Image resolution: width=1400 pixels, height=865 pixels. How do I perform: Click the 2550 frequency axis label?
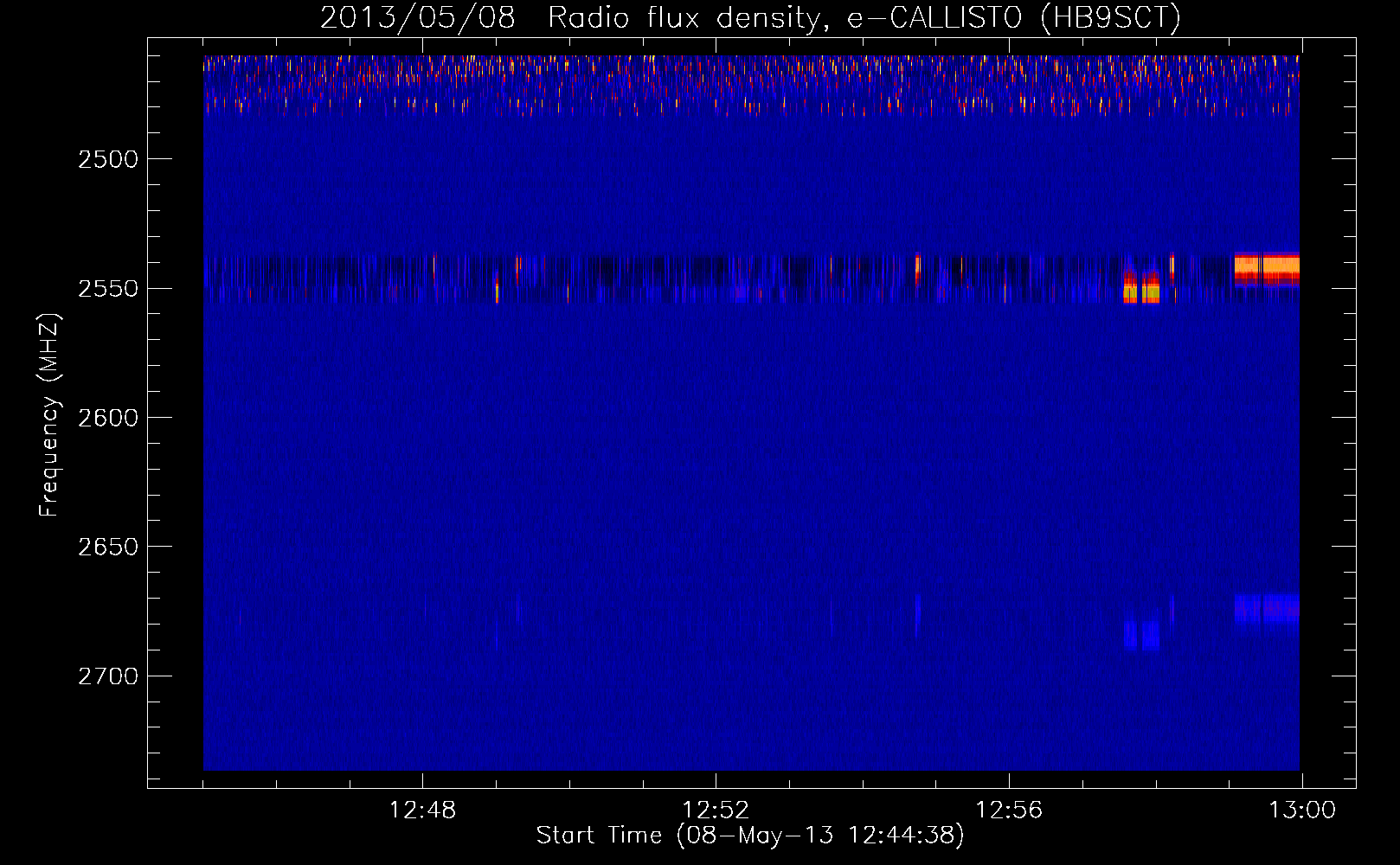tap(108, 289)
